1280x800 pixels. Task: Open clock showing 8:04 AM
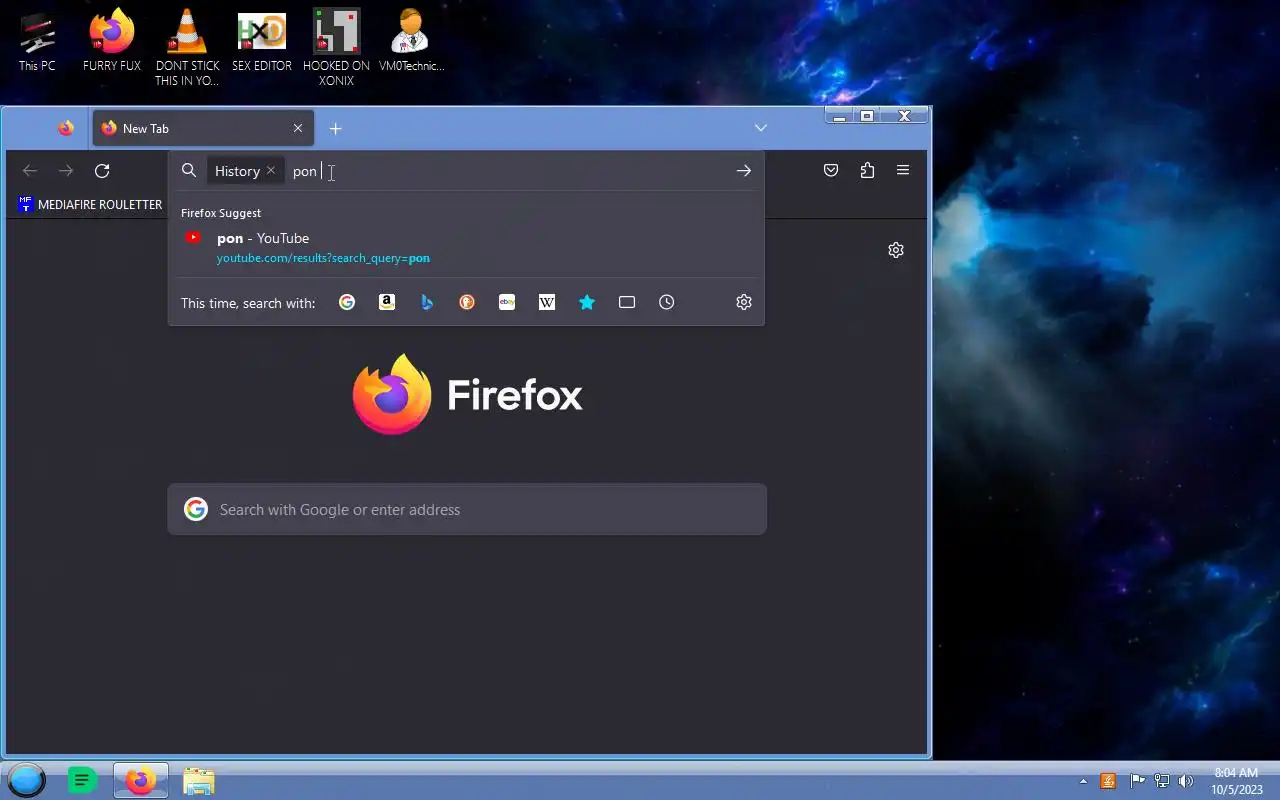1236,781
